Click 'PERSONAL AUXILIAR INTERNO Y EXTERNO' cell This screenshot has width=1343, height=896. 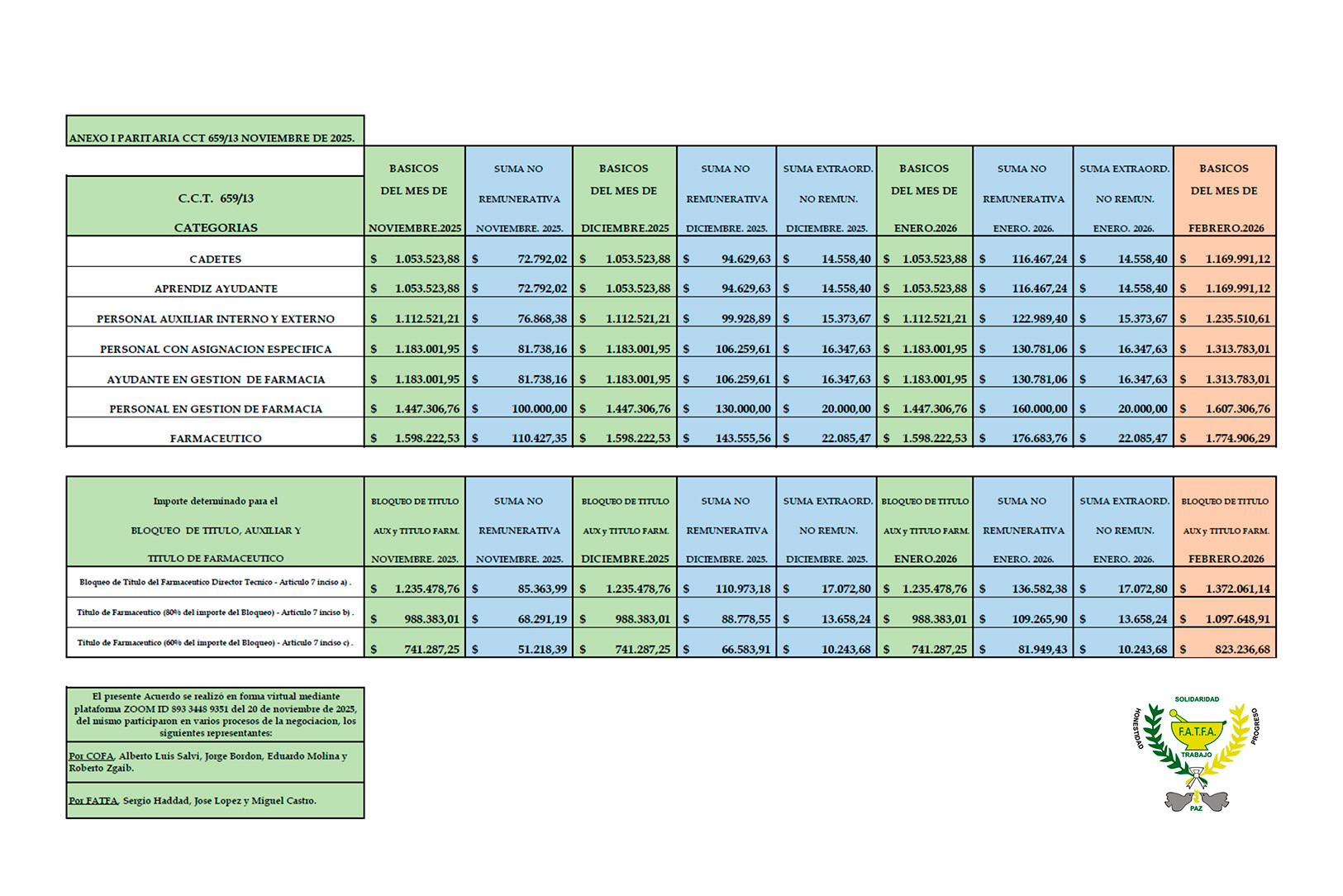point(215,319)
